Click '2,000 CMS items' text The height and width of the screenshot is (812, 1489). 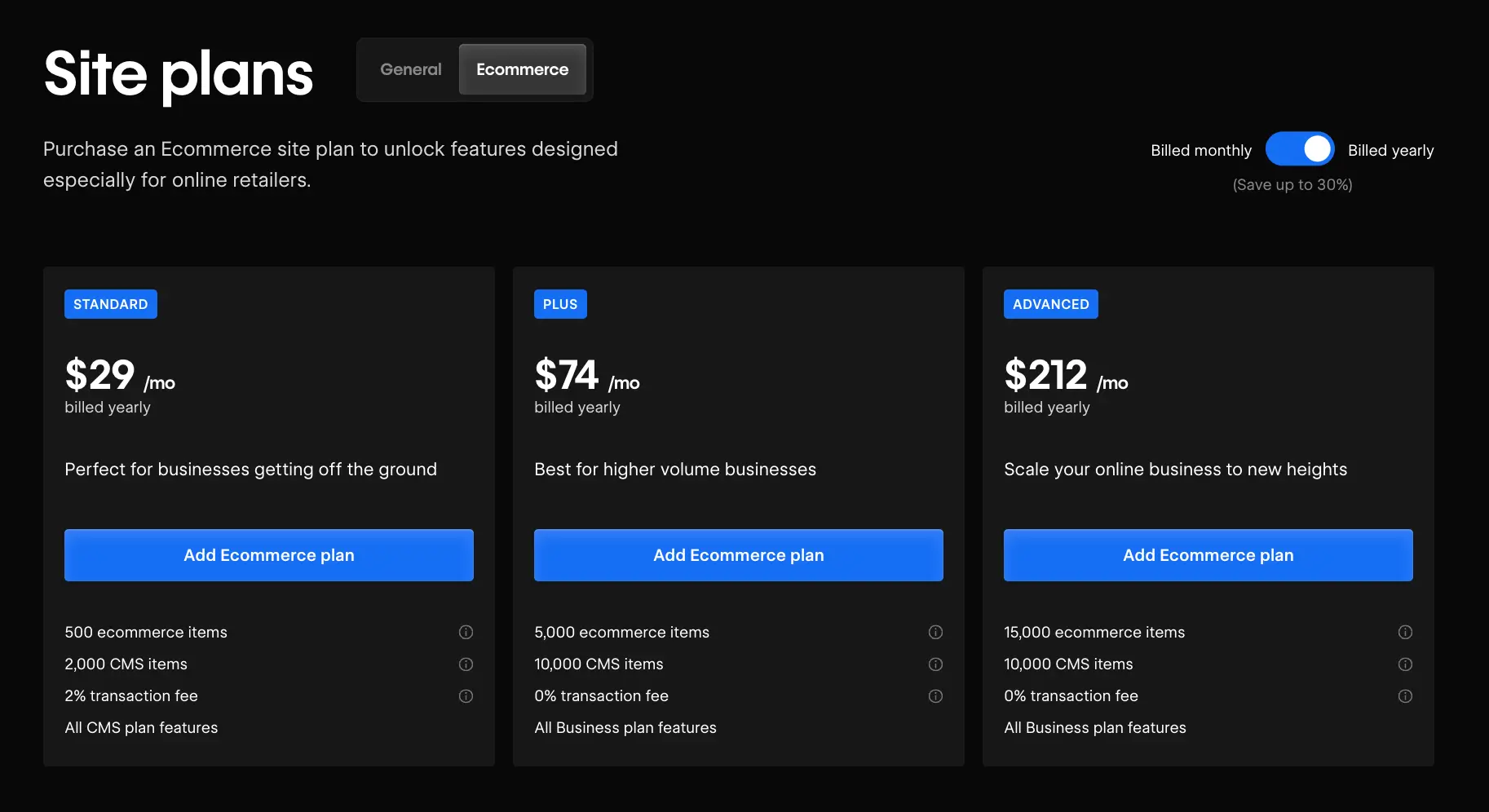(x=126, y=664)
